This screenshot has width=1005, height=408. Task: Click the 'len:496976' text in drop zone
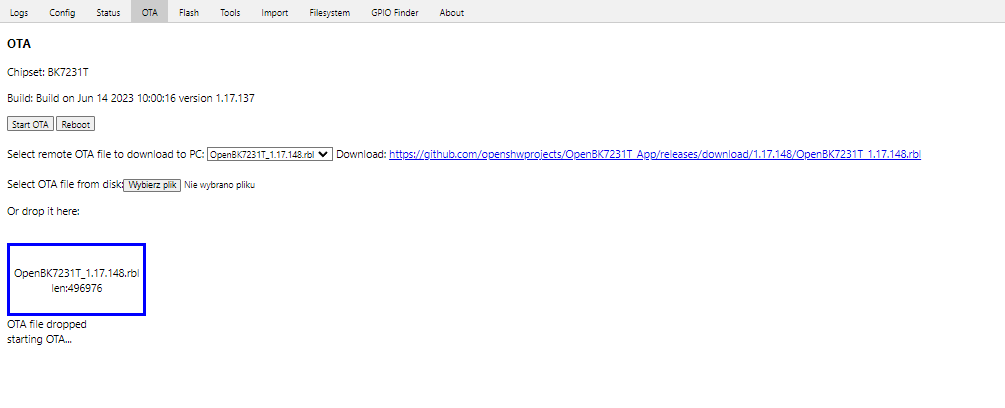pyautogui.click(x=77, y=288)
